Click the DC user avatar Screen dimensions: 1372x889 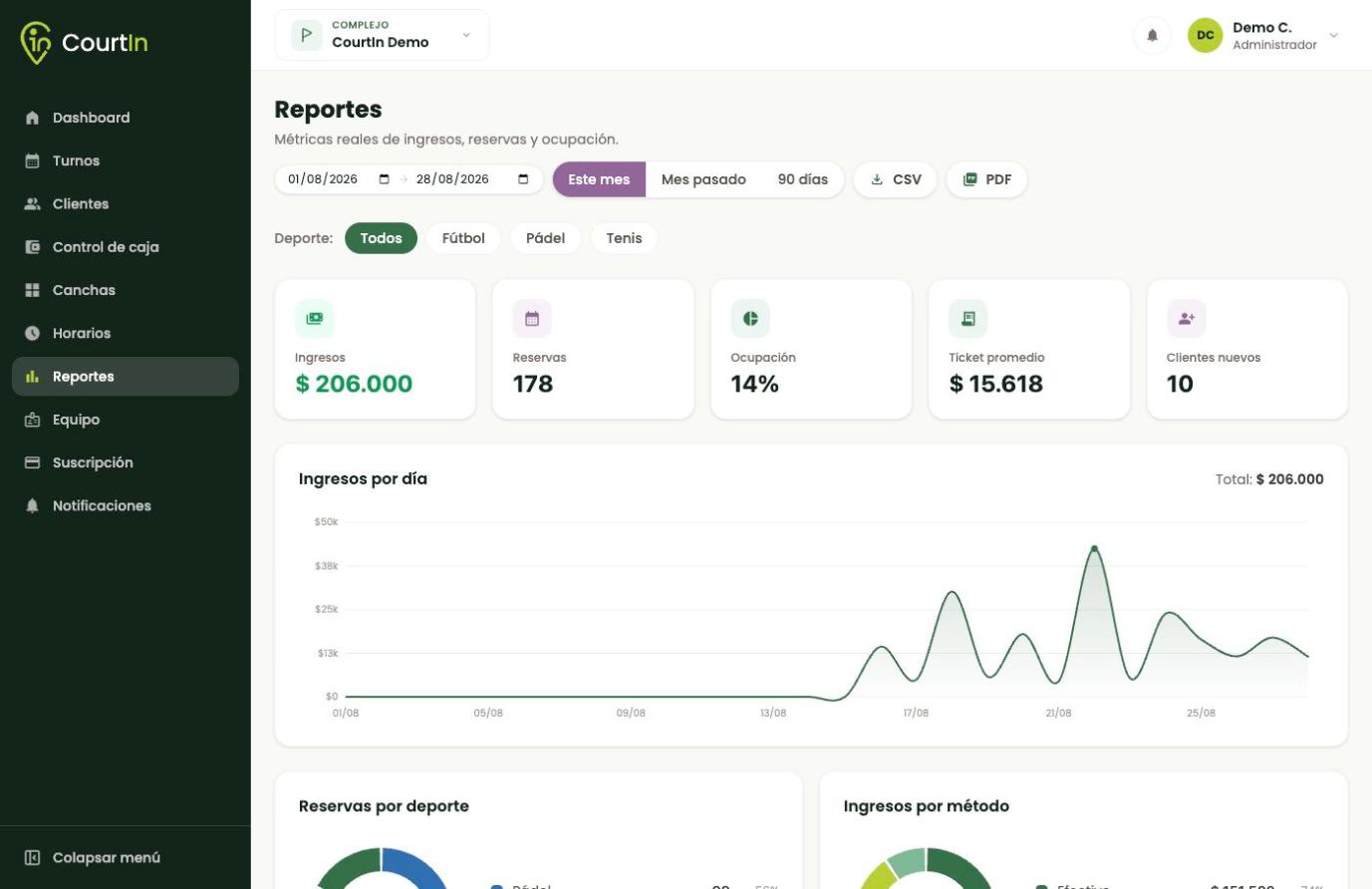1205,36
